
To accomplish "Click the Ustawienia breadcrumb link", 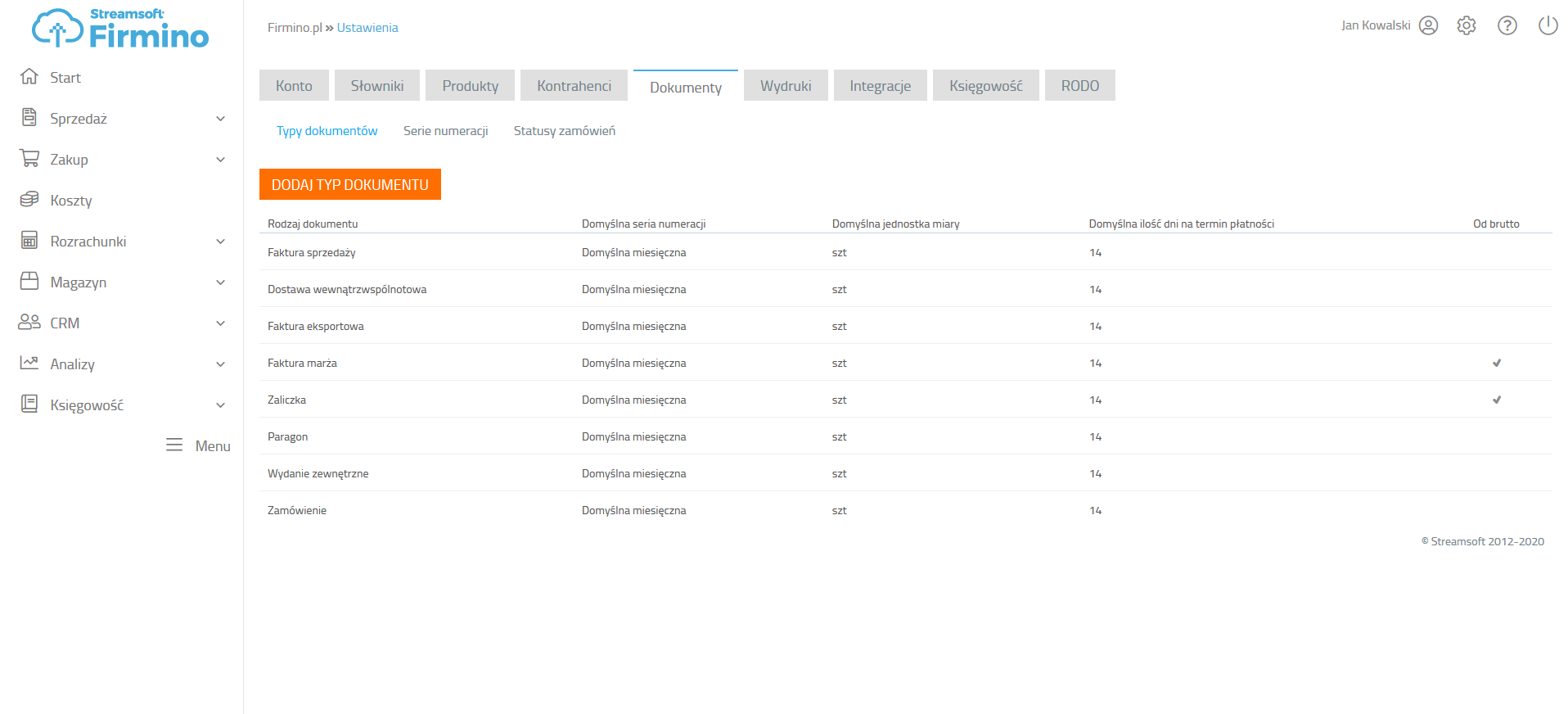I will point(367,28).
